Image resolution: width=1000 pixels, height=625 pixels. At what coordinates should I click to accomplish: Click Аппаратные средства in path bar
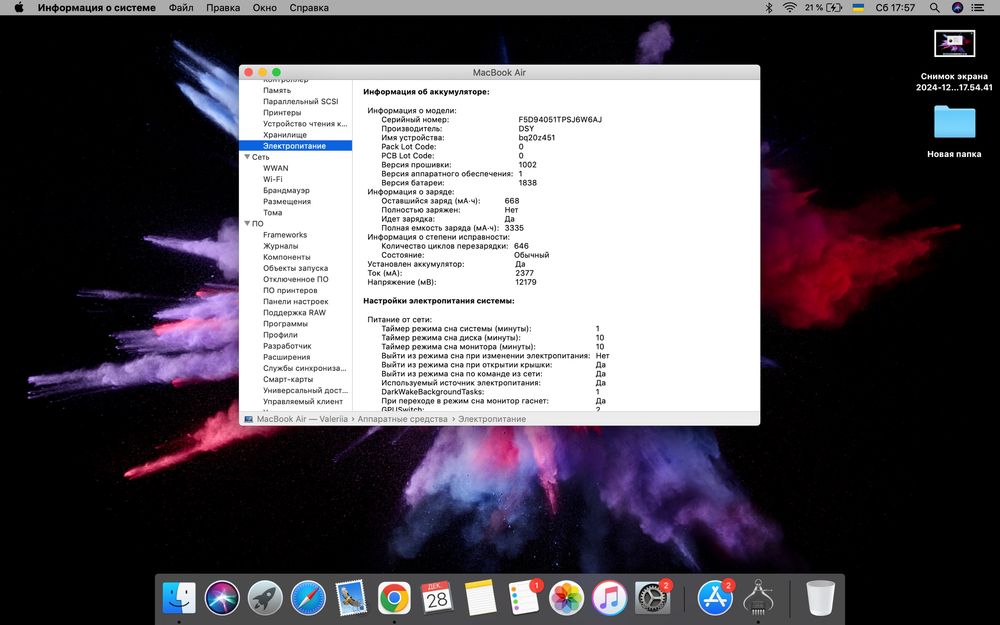tap(402, 419)
